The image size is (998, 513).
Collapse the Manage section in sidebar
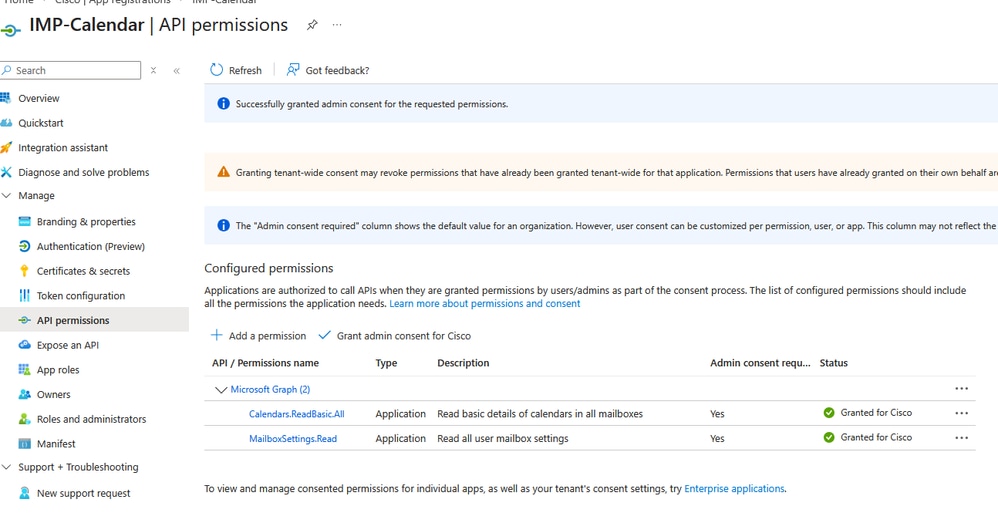[x=7, y=196]
